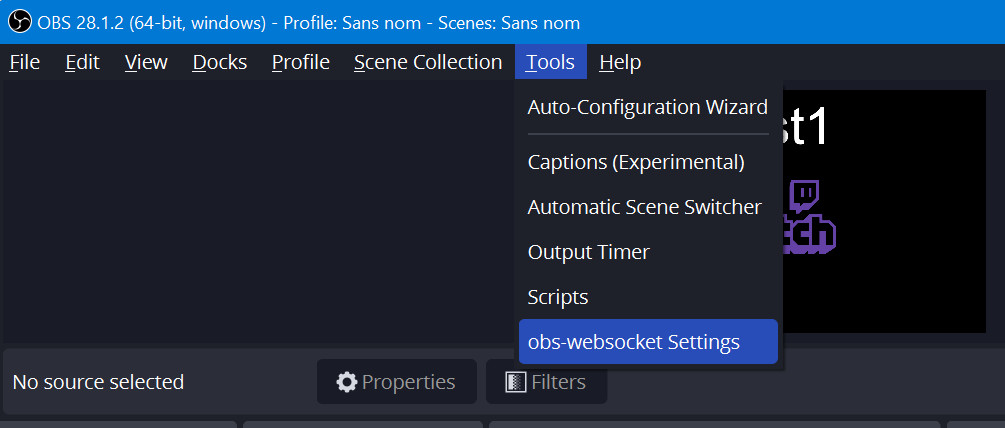
Task: Select Captions (Experimental) entry
Action: [x=648, y=163]
